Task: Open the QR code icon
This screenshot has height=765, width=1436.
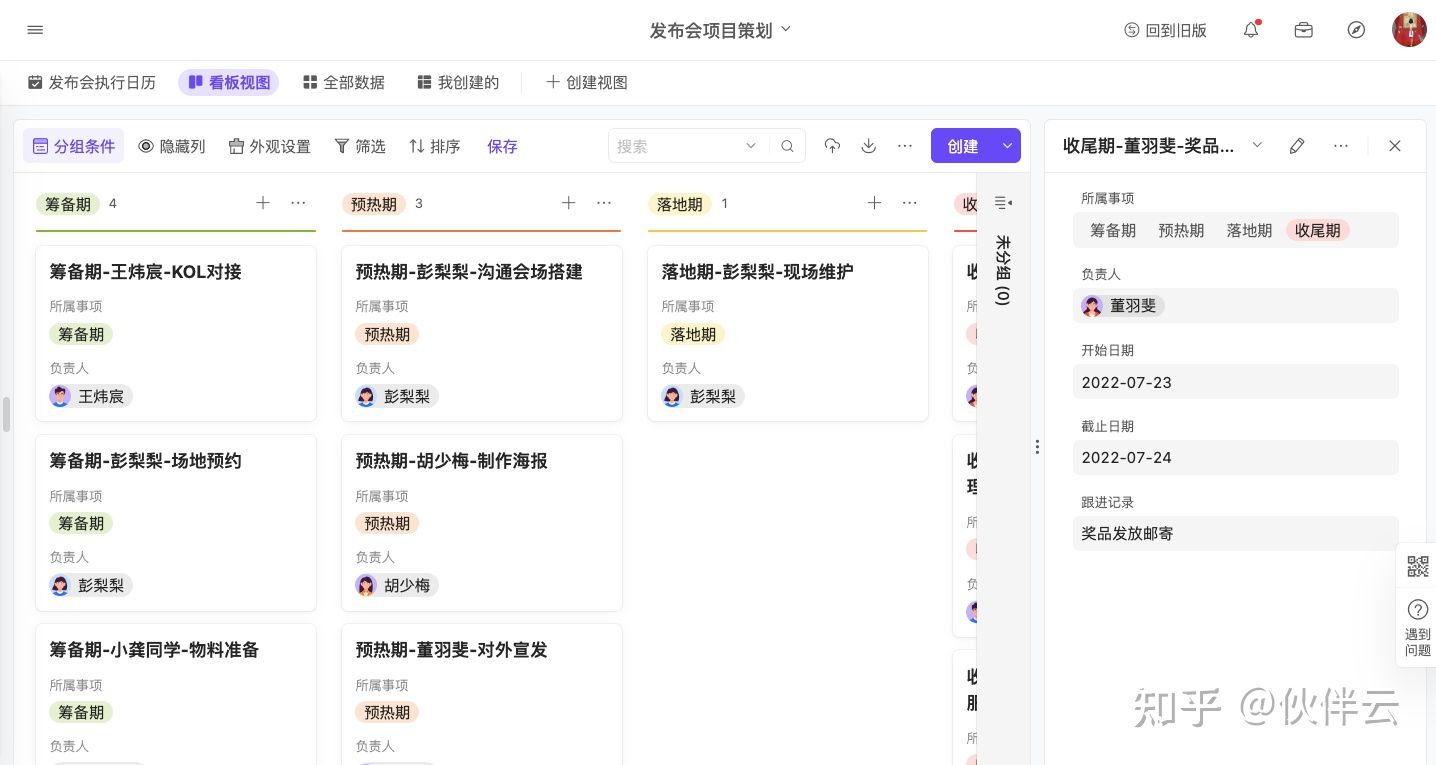Action: click(1417, 567)
